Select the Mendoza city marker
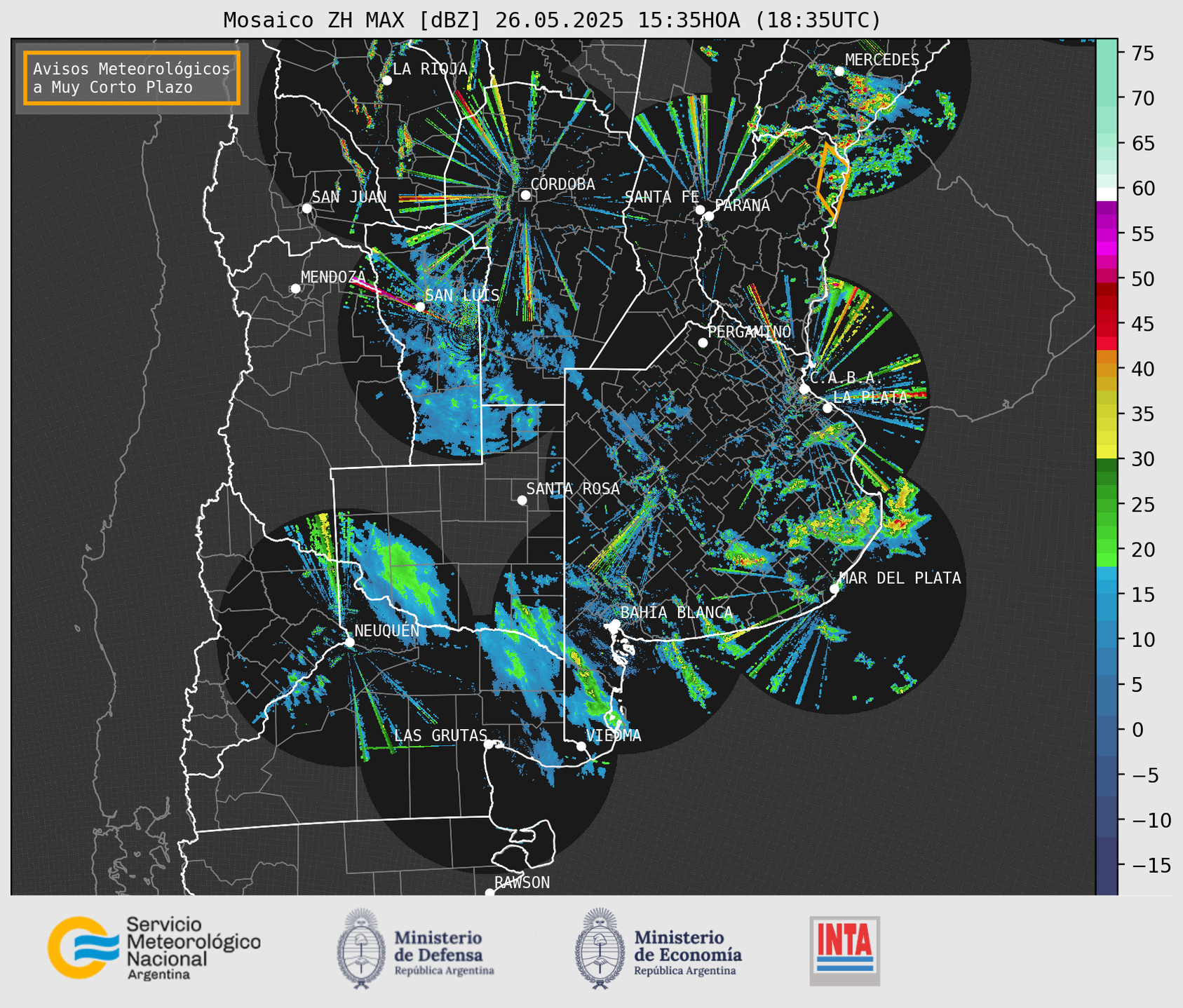The height and width of the screenshot is (1008, 1183). [x=295, y=289]
